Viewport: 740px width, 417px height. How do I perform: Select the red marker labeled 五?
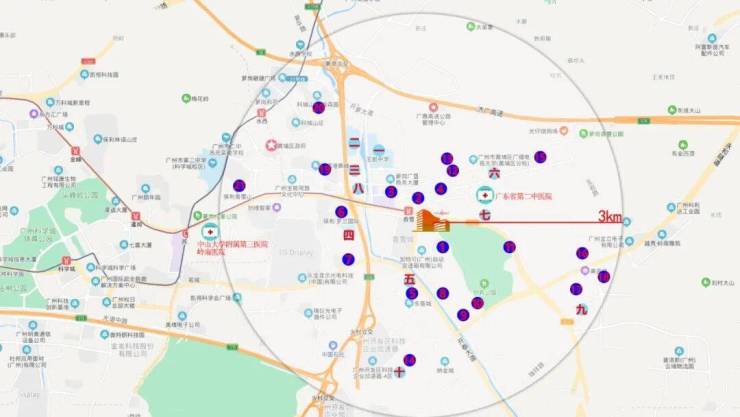coord(409,280)
